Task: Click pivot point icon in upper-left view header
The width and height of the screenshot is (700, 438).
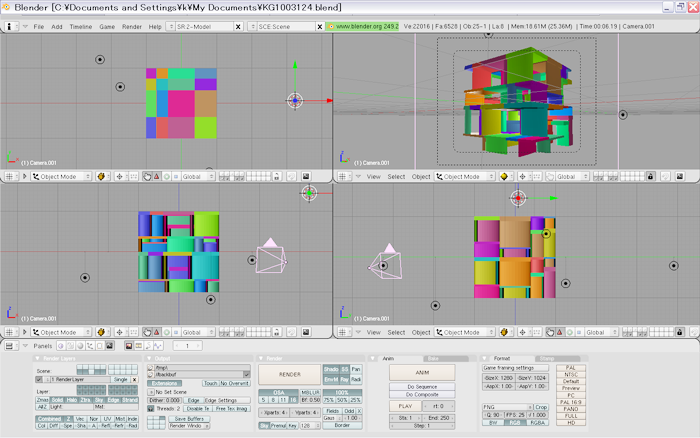Action: click(x=119, y=176)
